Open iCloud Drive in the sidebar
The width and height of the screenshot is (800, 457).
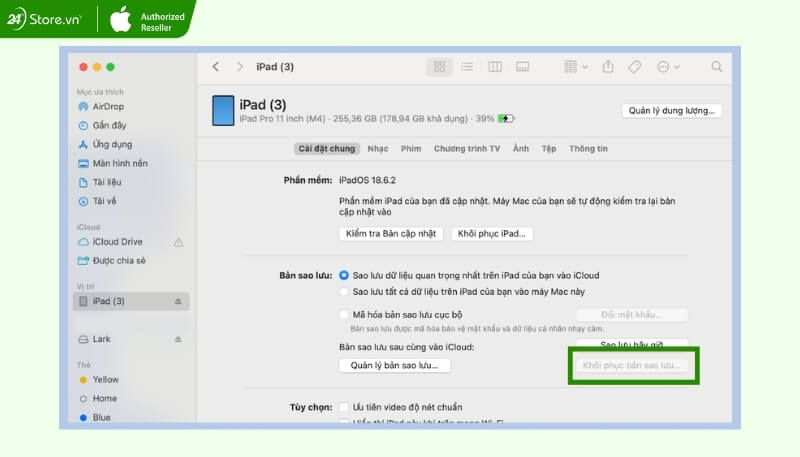click(x=117, y=242)
